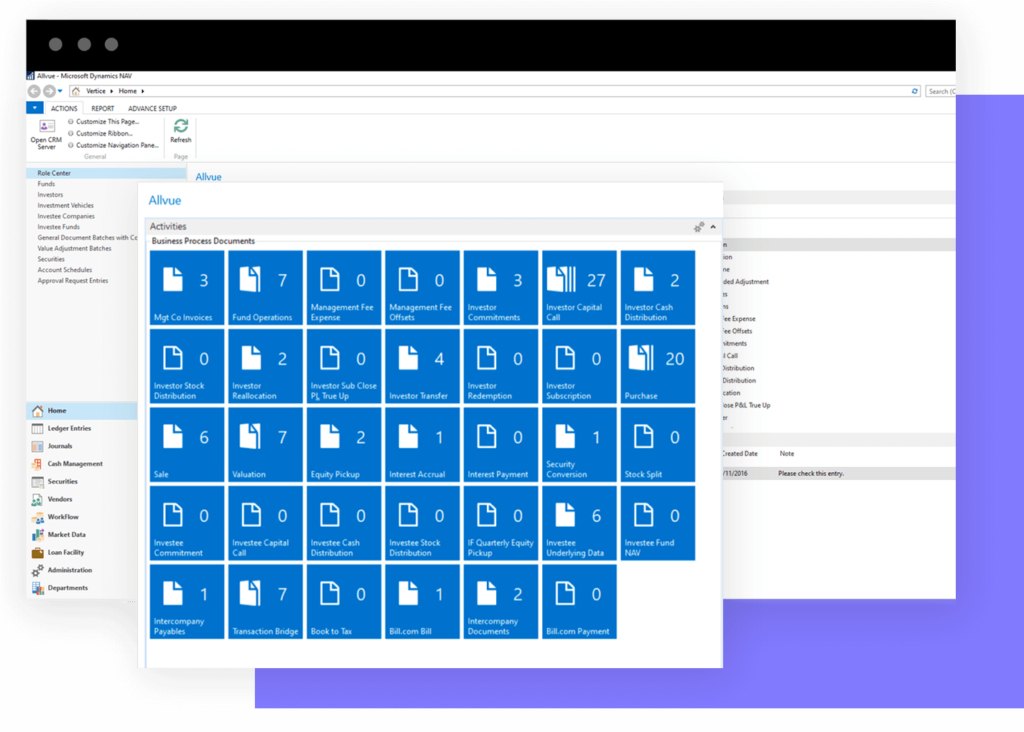Screen dimensions: 1024x732
Task: Select Value Adjustment Batches tree item
Action: point(74,249)
